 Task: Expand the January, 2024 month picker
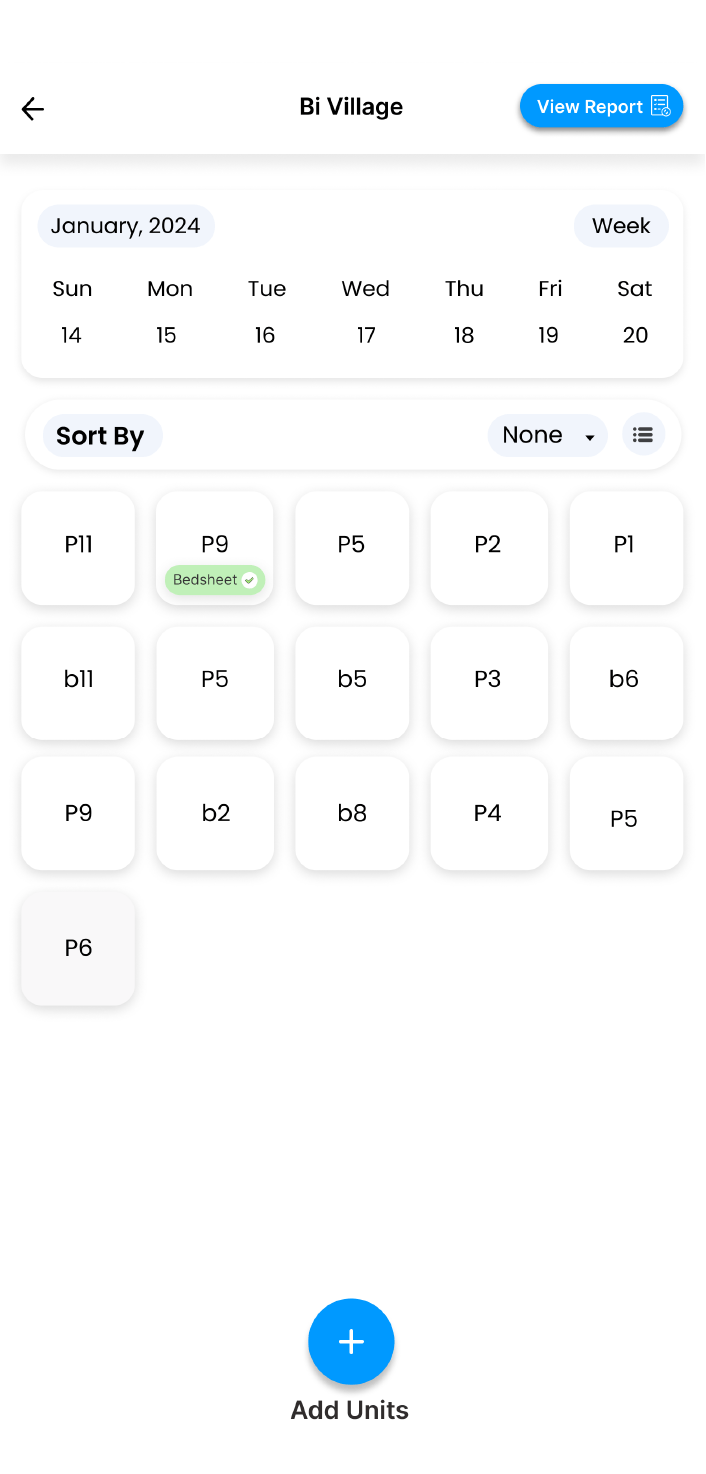(126, 226)
